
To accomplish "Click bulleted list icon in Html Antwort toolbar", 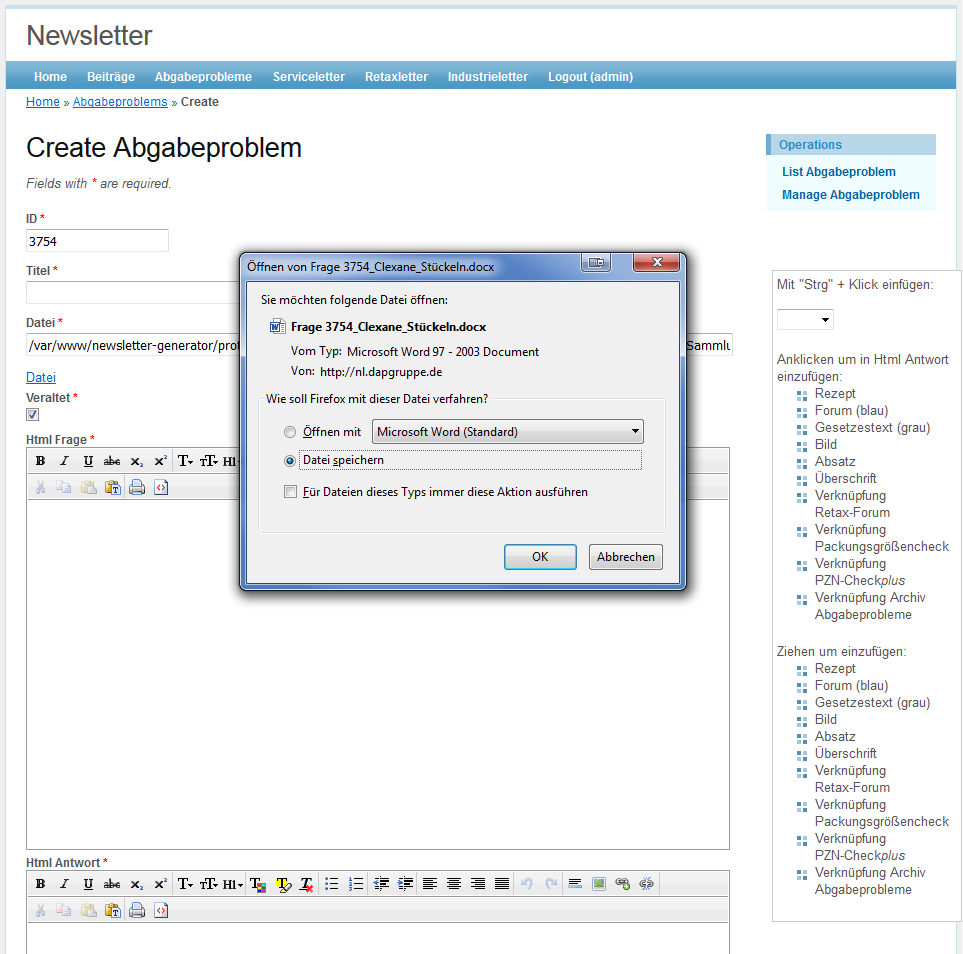I will click(x=332, y=884).
